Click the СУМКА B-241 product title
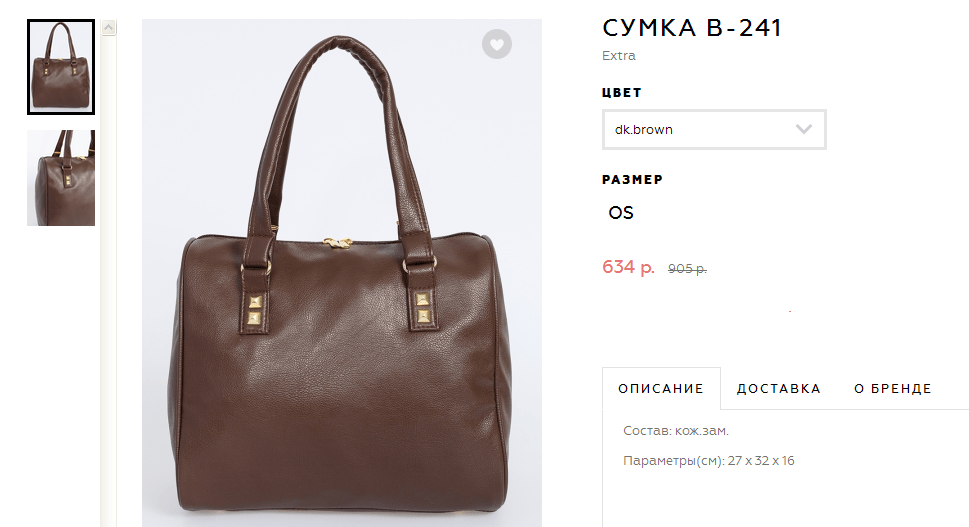The image size is (969, 527). pos(692,28)
